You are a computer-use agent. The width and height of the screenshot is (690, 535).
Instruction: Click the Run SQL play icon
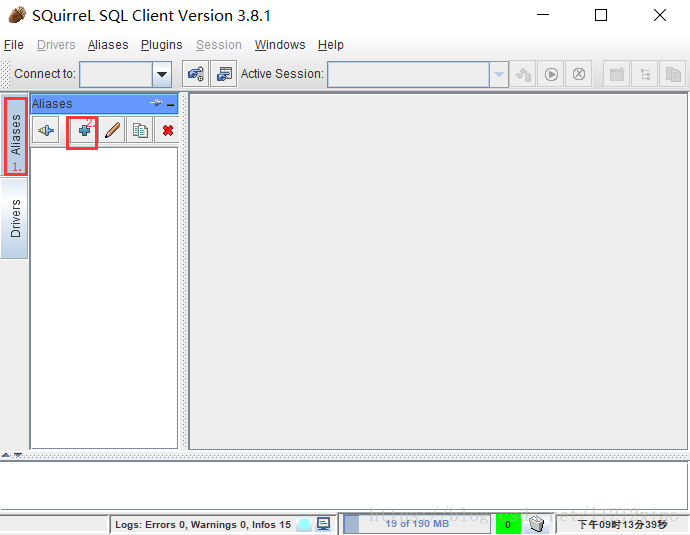click(x=551, y=74)
